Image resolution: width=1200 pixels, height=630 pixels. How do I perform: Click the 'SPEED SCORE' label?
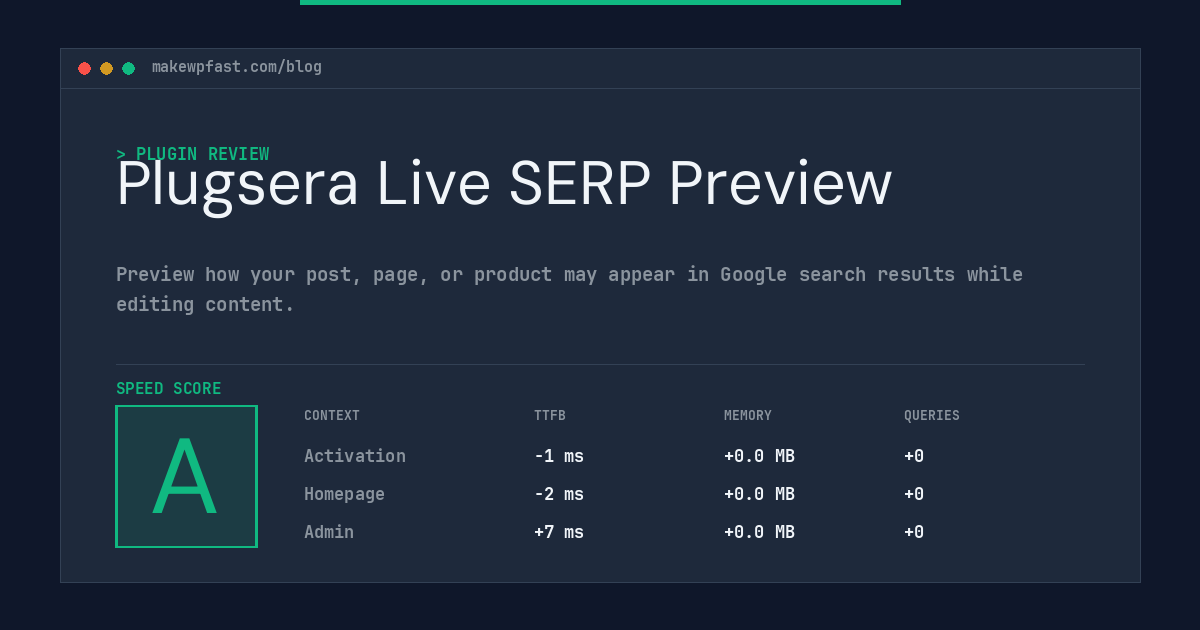(169, 389)
